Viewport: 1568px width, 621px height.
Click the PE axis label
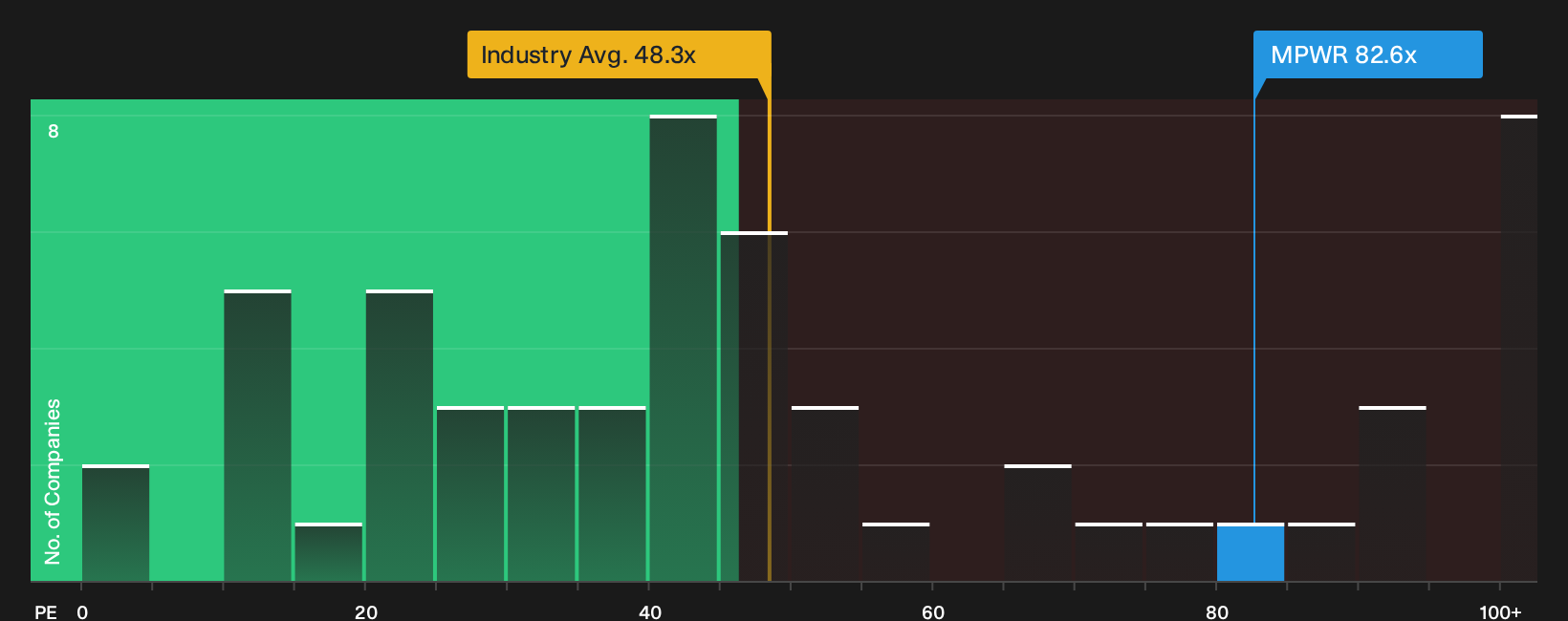[46, 612]
